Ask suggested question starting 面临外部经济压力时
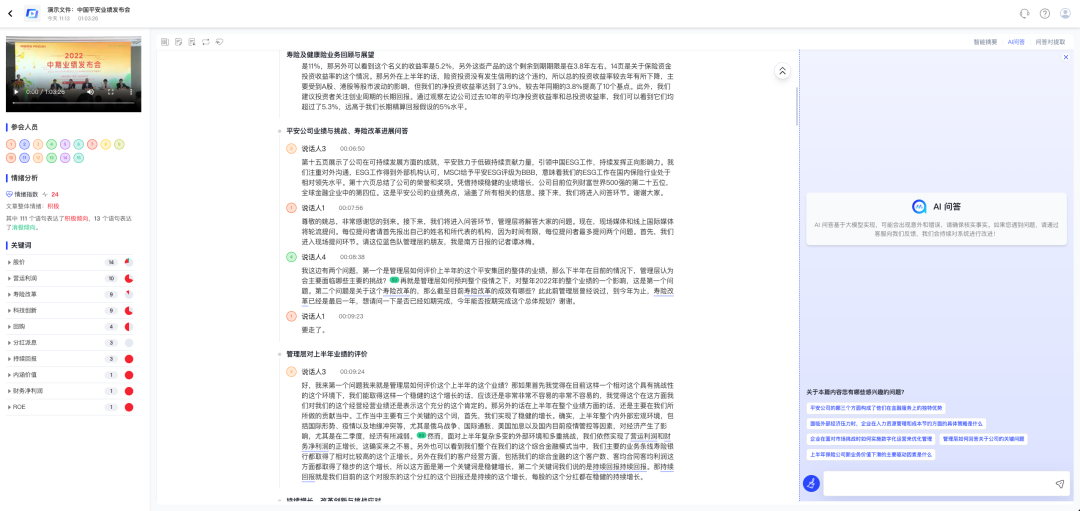This screenshot has height=511, width=1080. (896, 423)
